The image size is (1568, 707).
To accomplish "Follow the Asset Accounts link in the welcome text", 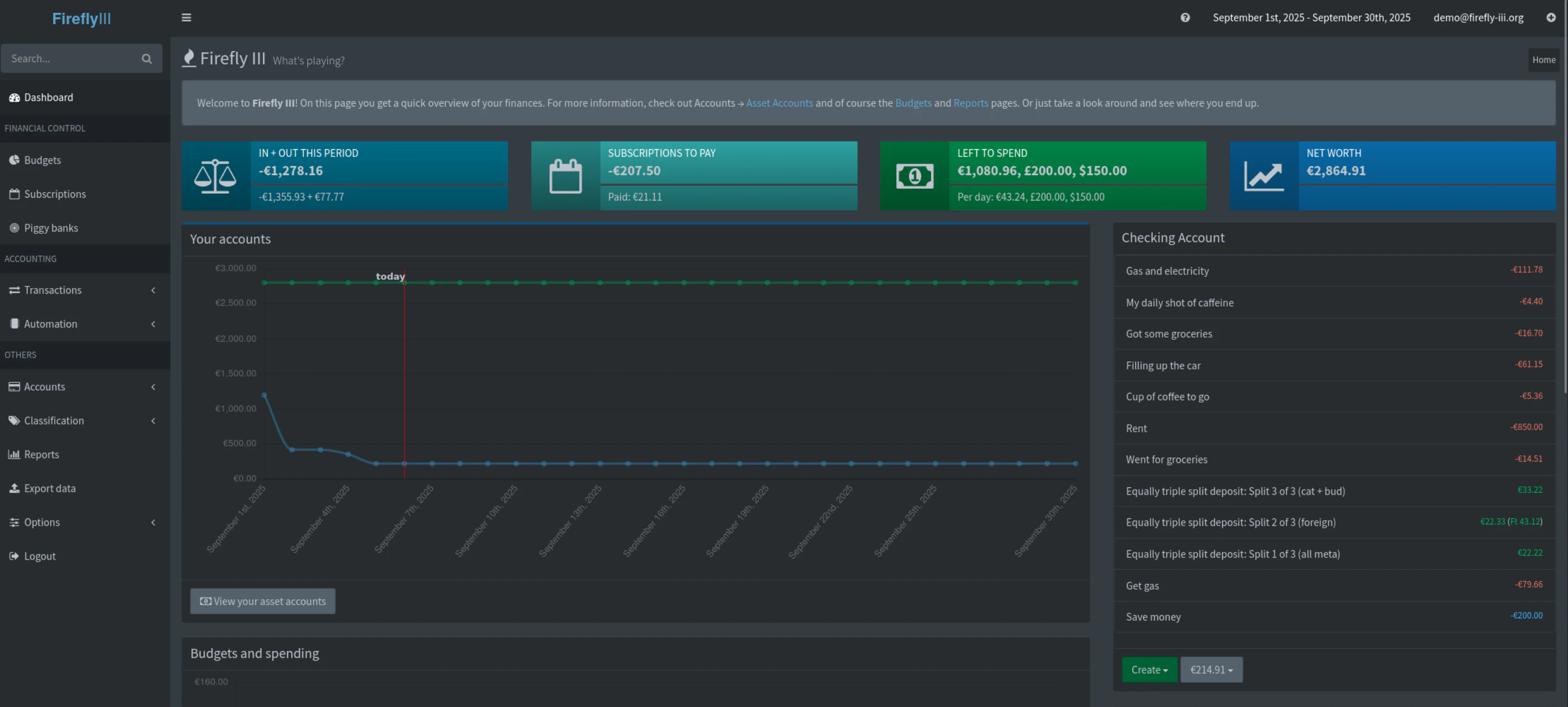I will tap(779, 103).
